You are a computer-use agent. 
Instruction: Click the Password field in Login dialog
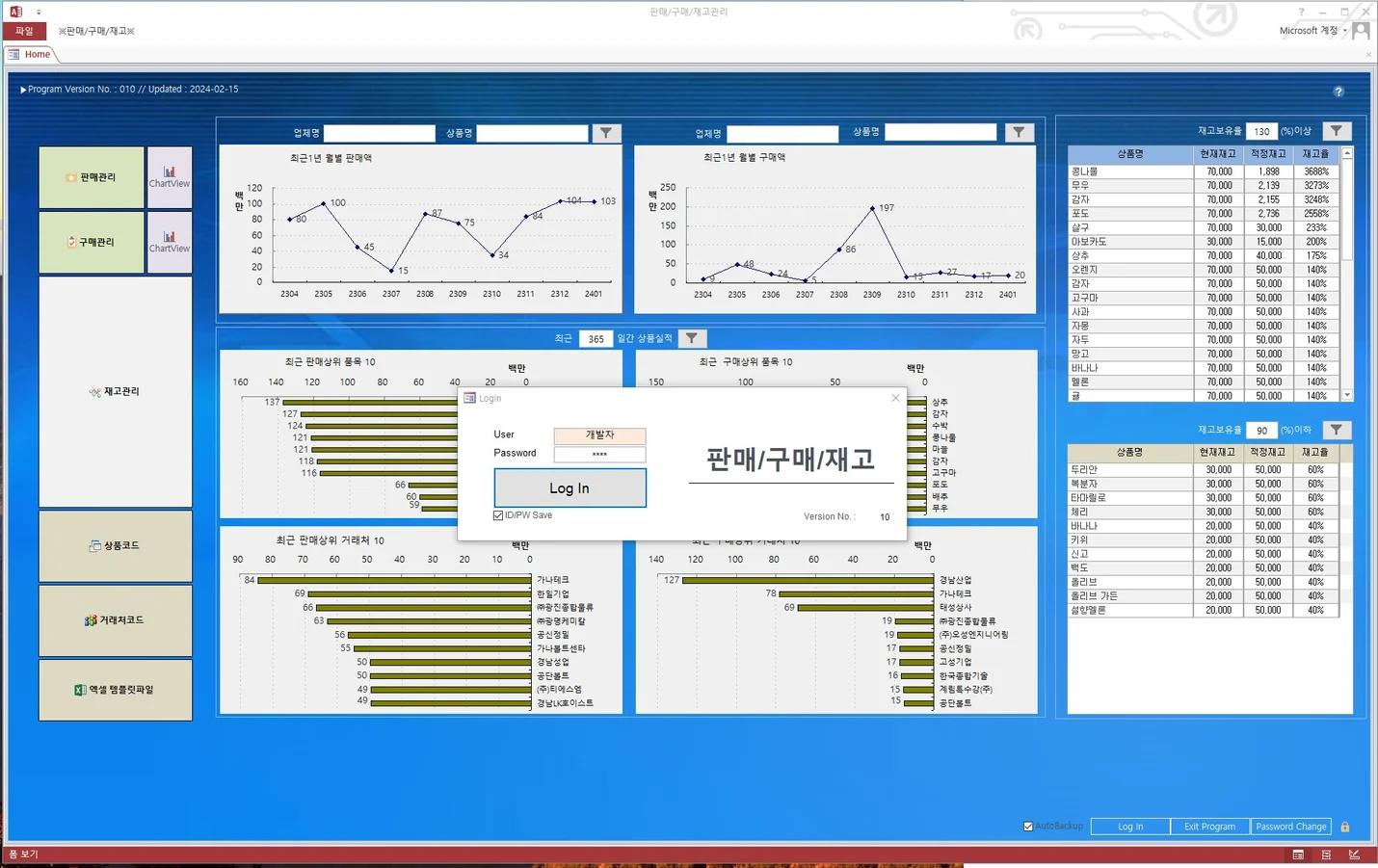point(599,454)
